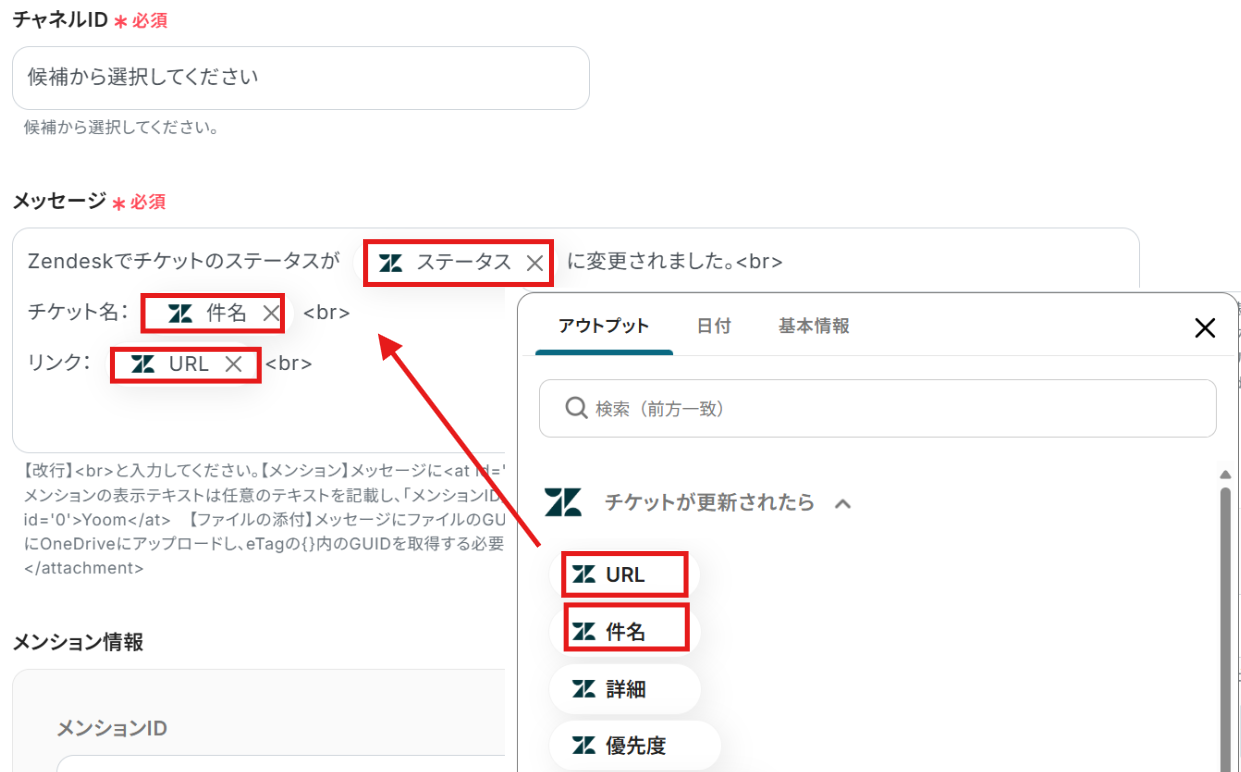The width and height of the screenshot is (1241, 772).
Task: Insert the 詳細 output chip
Action: click(625, 689)
